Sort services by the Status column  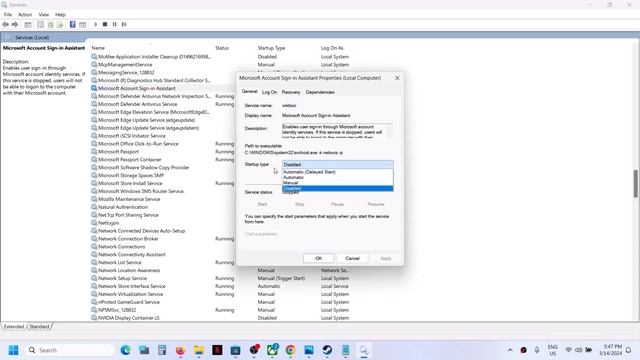(x=222, y=48)
